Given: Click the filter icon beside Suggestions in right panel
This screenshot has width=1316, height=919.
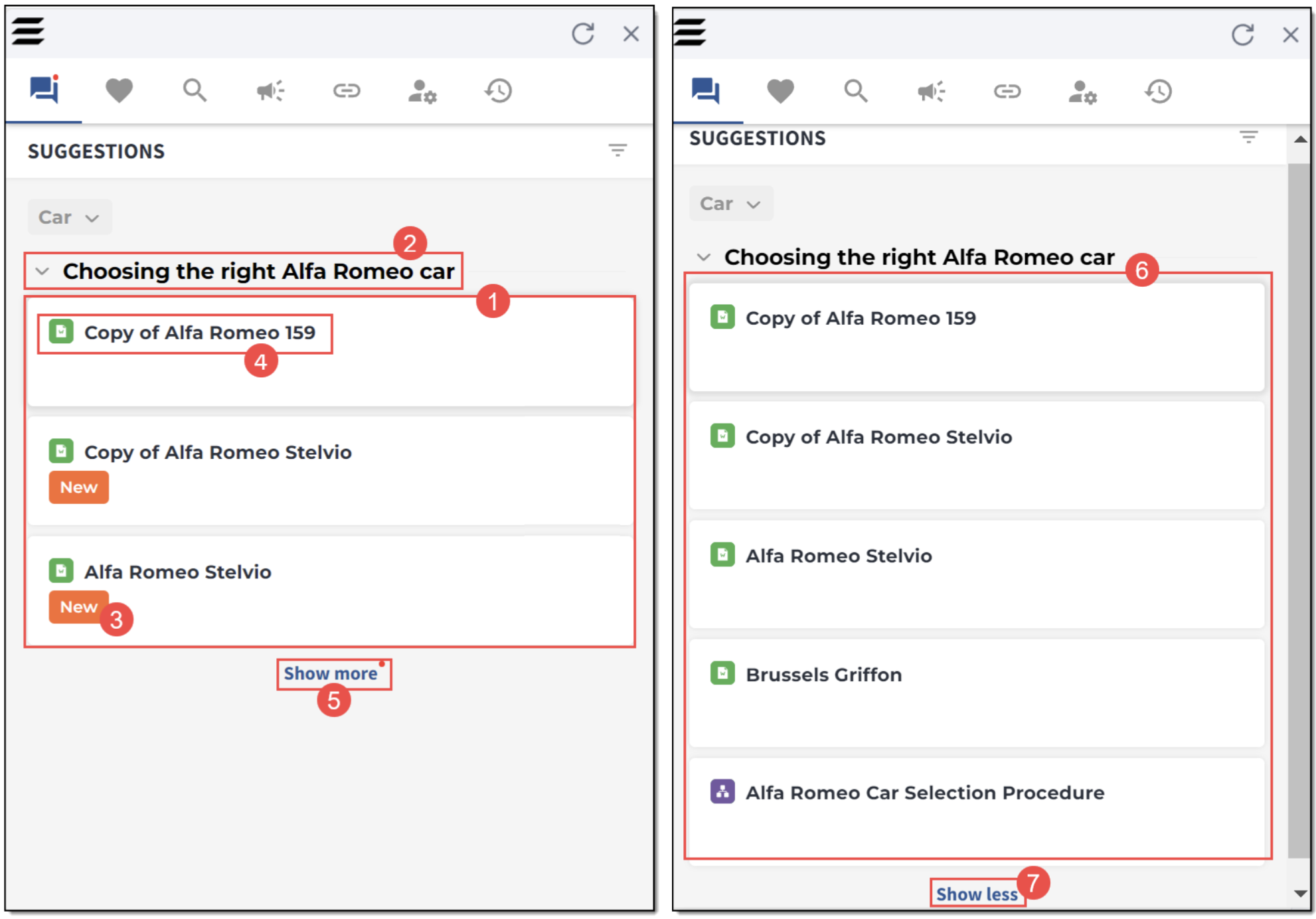Looking at the screenshot, I should point(1248,137).
